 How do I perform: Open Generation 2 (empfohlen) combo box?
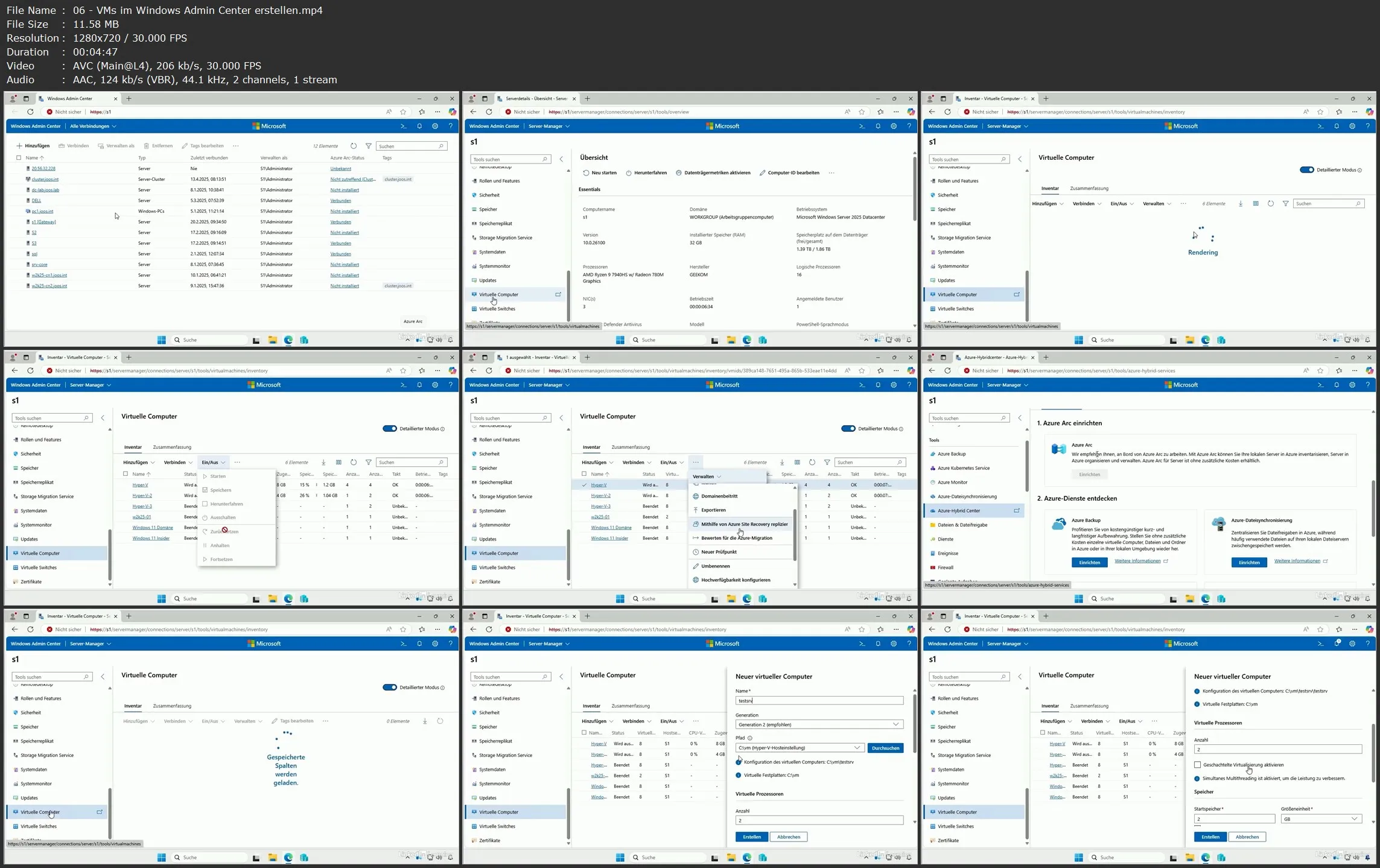[x=819, y=724]
